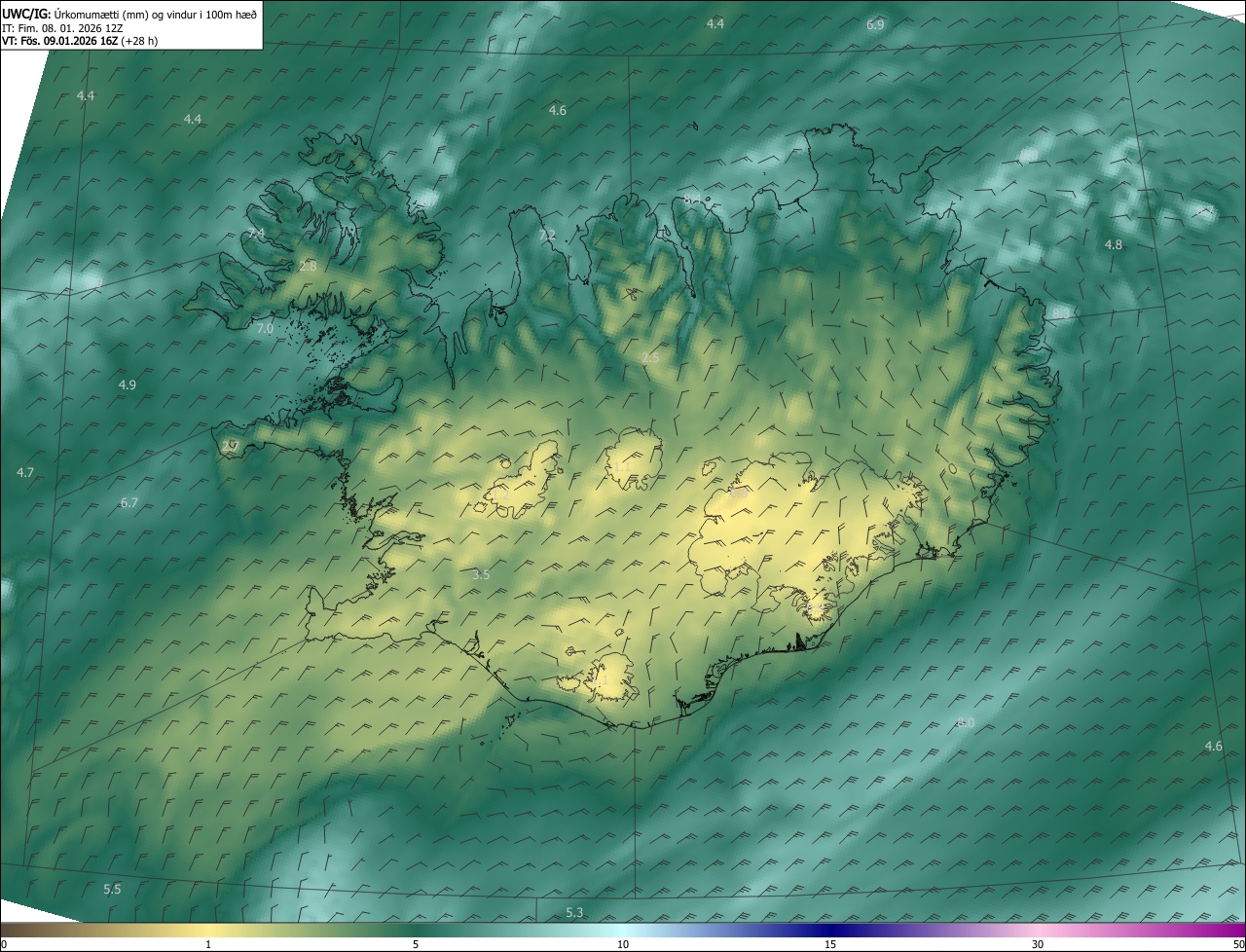Pick the pink color near scale value 30
Viewport: 1246px width, 952px height.
click(1038, 931)
